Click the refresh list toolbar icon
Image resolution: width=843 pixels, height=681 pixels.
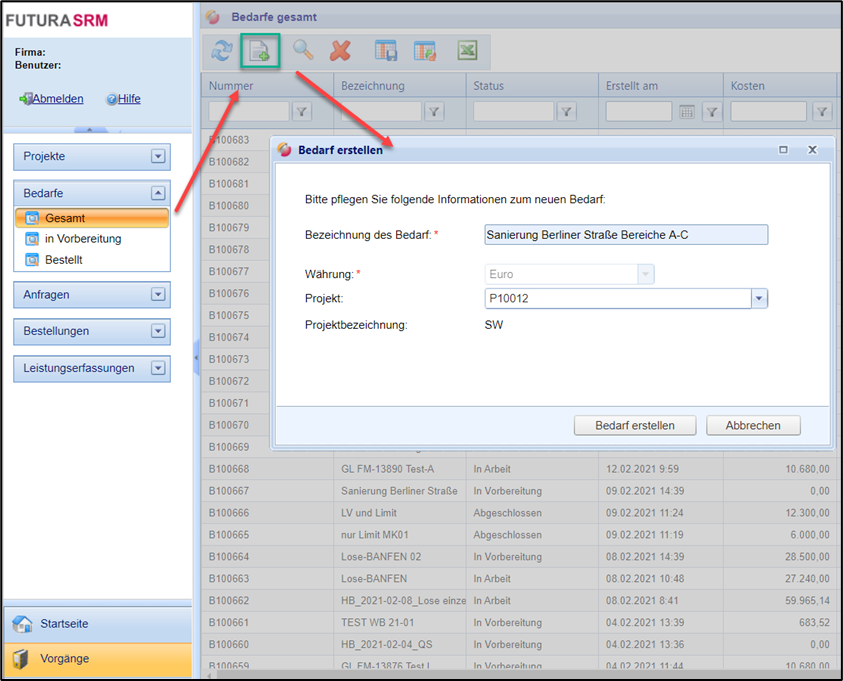221,52
